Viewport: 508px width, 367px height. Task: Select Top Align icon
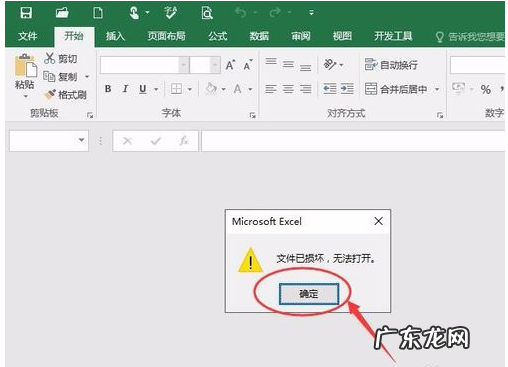(x=271, y=63)
